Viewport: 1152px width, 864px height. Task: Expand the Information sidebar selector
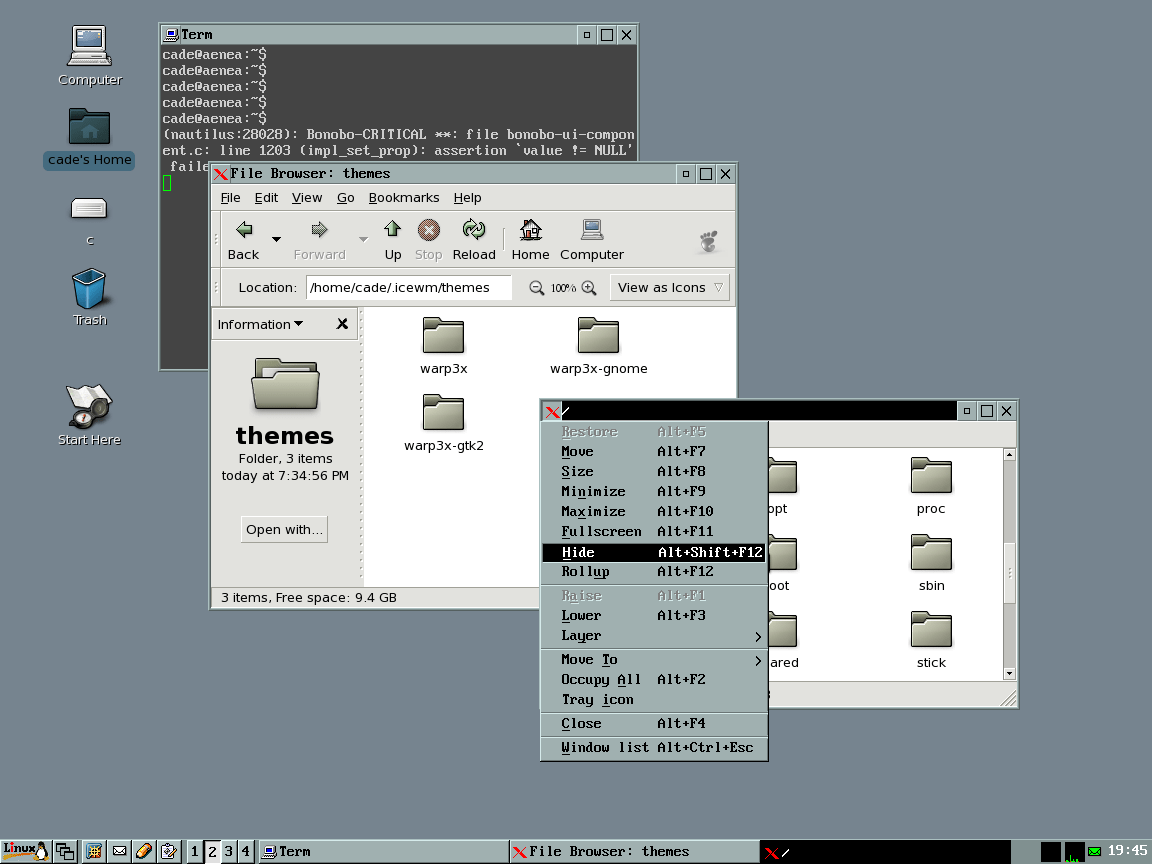click(x=260, y=324)
